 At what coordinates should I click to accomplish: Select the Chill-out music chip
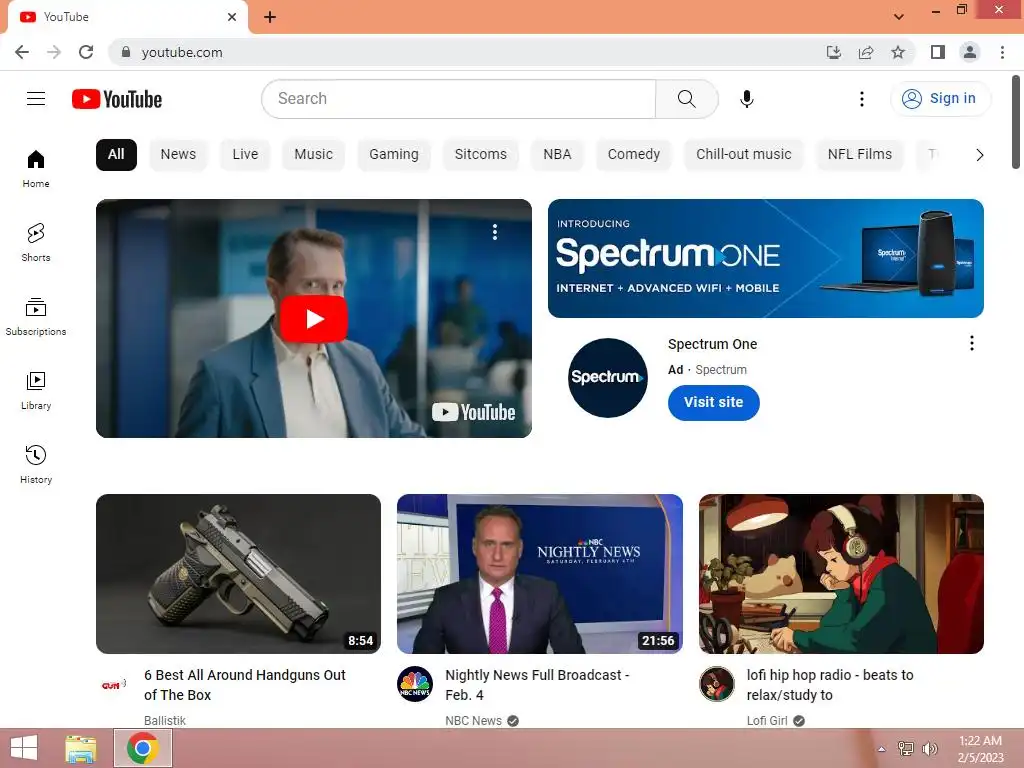[744, 155]
